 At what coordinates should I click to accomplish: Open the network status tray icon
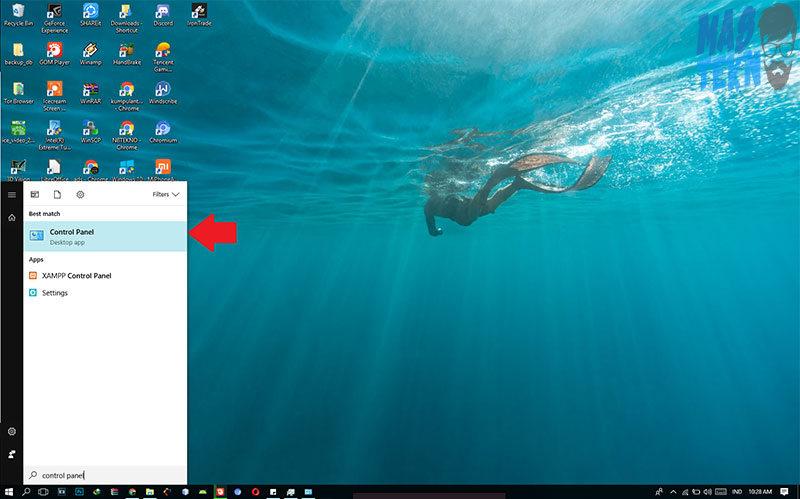tap(685, 492)
